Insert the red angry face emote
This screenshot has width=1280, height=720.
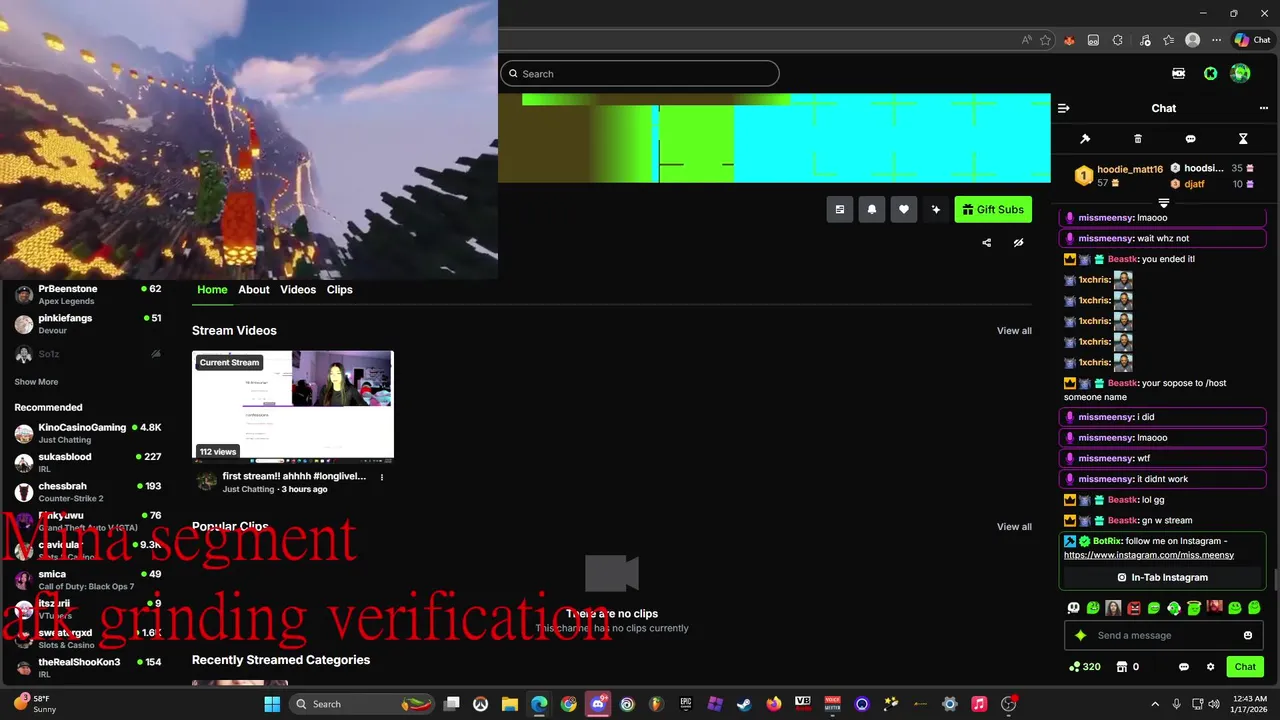click(x=1134, y=607)
